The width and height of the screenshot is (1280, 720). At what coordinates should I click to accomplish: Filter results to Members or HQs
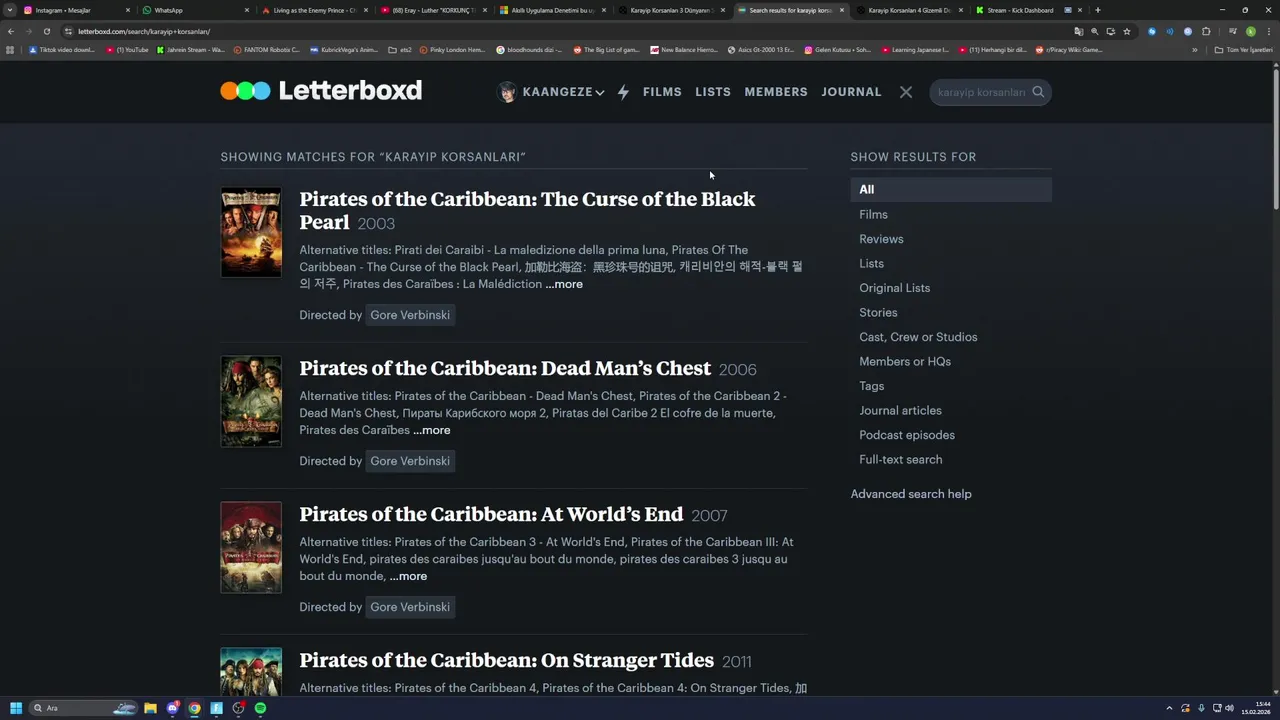click(x=905, y=361)
